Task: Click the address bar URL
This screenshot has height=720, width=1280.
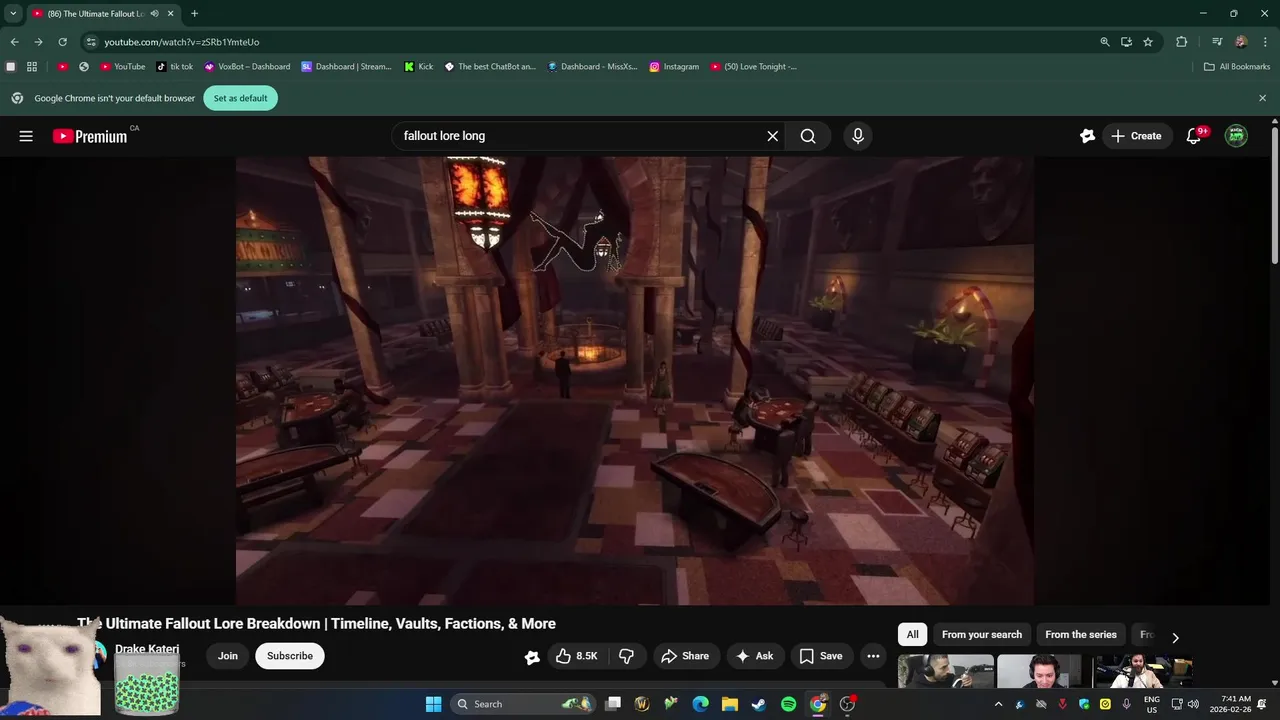Action: (x=181, y=42)
